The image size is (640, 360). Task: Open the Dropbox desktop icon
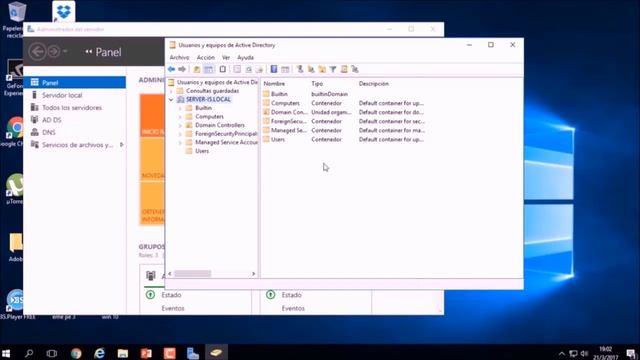[x=64, y=11]
